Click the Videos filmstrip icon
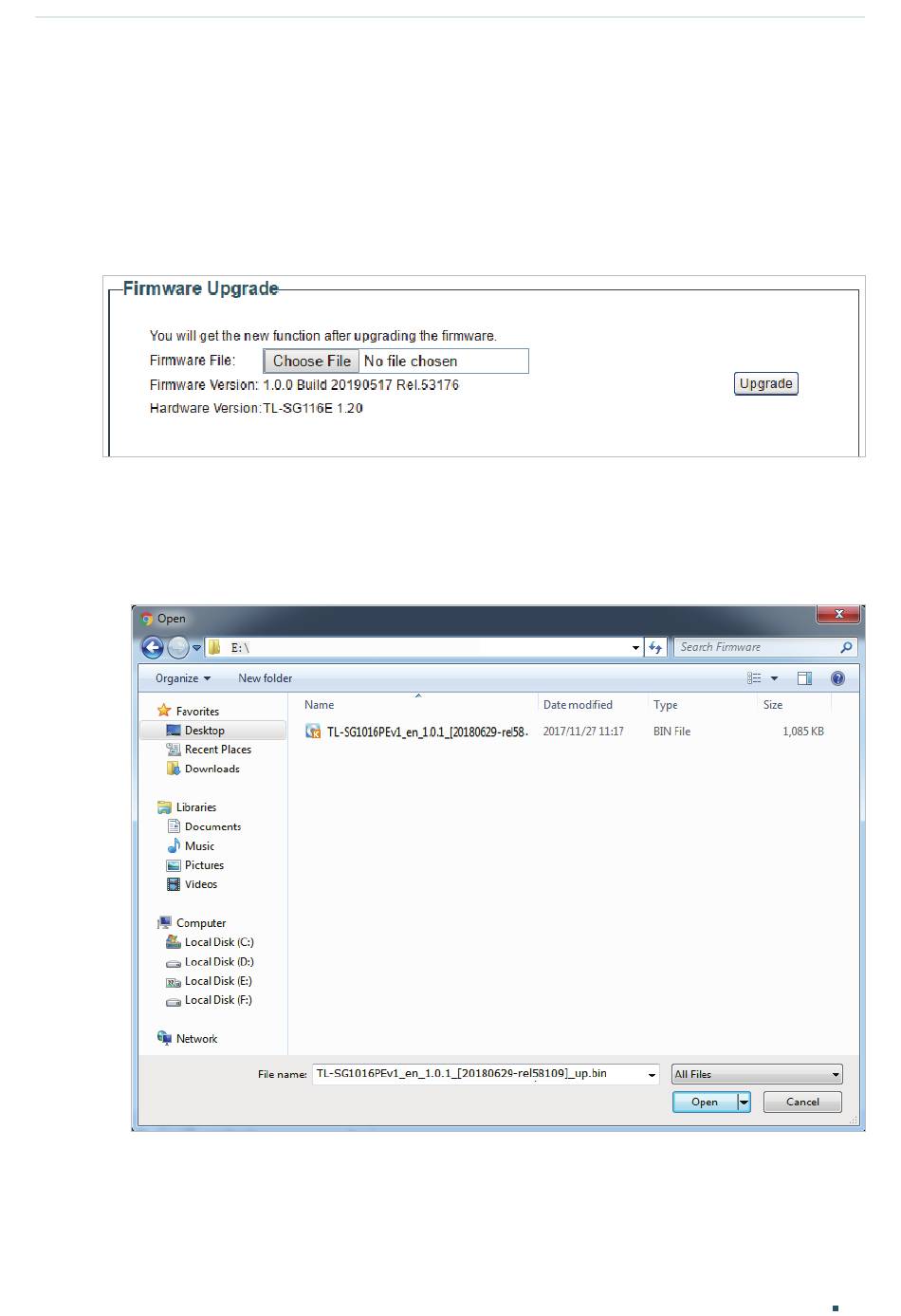 (174, 884)
